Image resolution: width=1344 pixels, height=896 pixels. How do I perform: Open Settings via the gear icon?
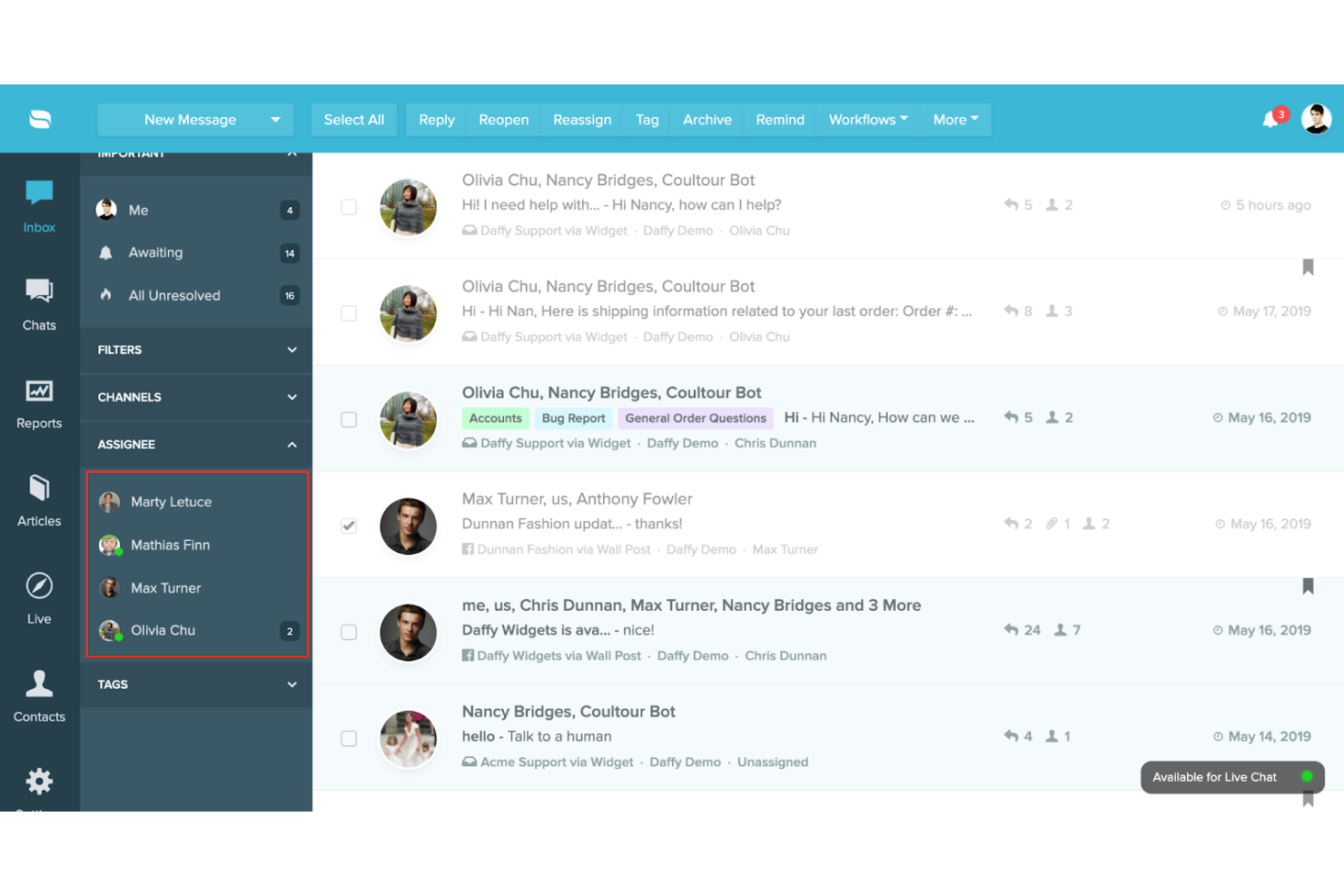(x=38, y=783)
